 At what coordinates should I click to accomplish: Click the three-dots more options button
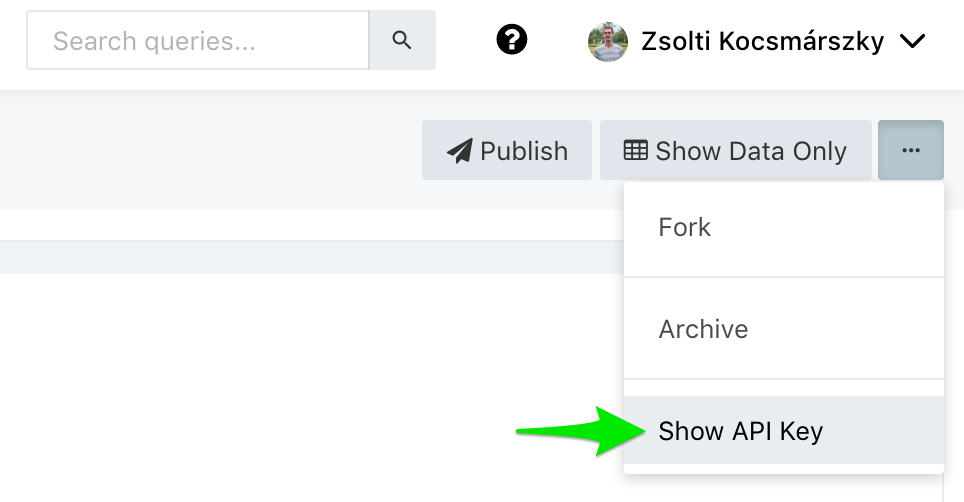pos(910,150)
